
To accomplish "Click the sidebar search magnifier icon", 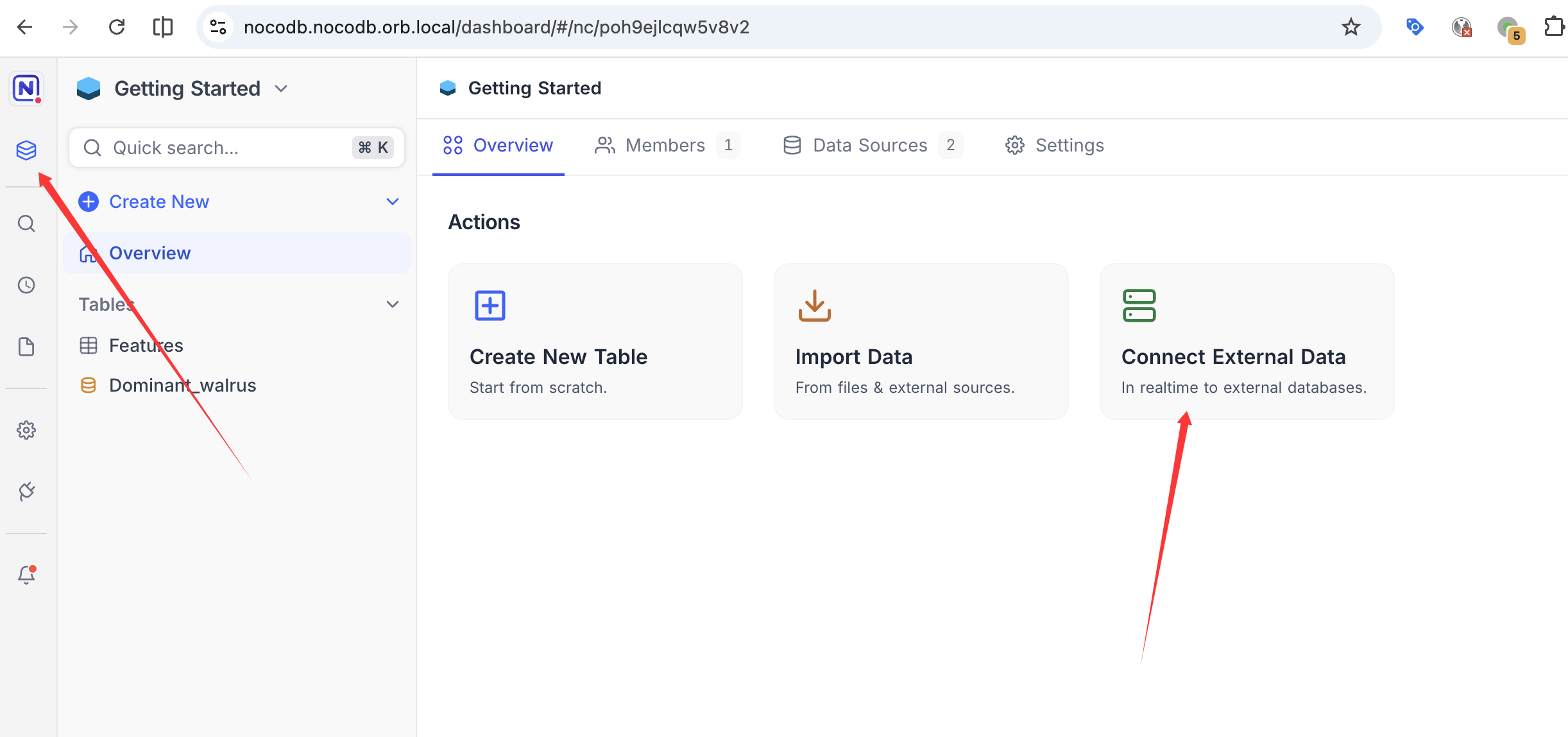I will point(26,223).
